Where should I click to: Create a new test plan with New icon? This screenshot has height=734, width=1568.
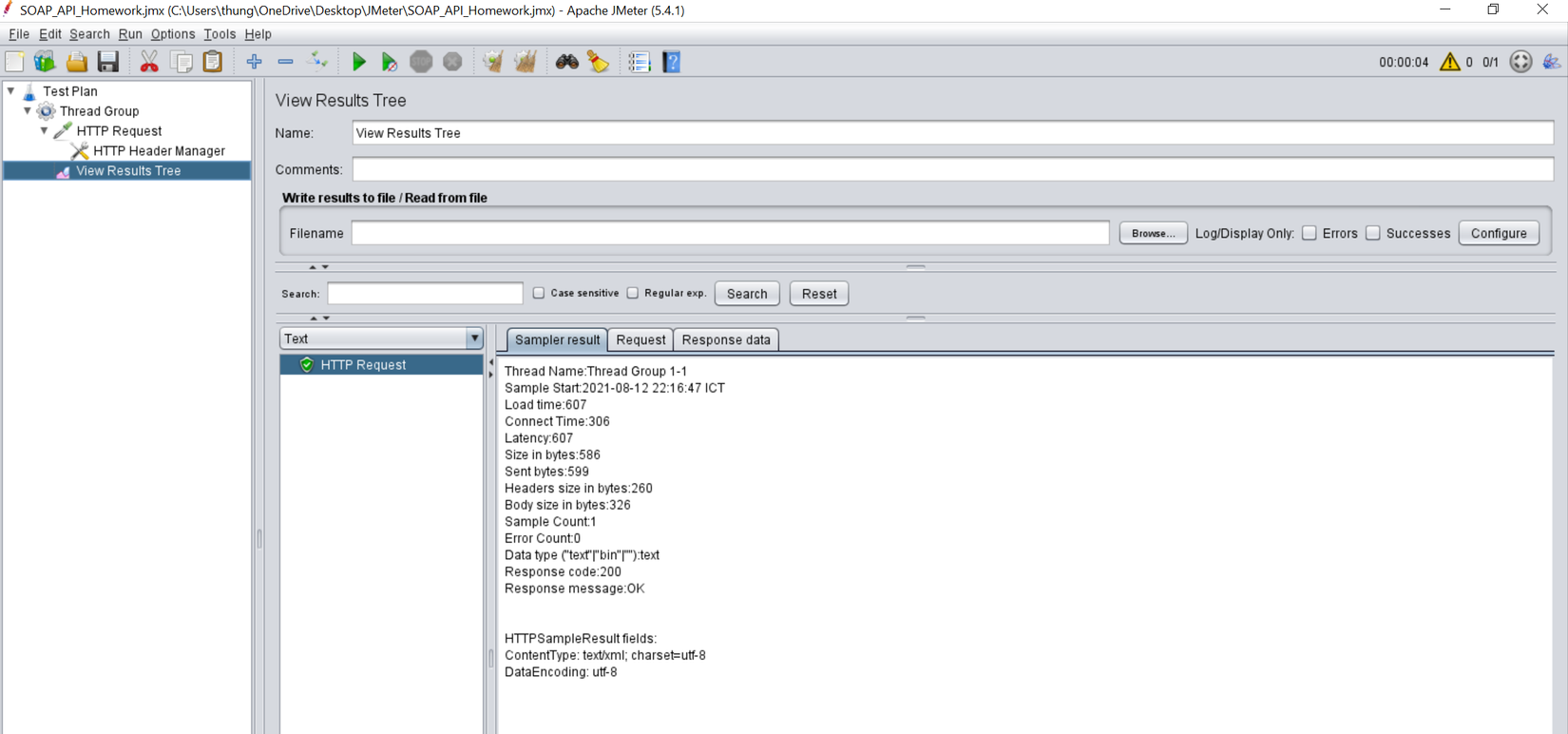tap(14, 62)
